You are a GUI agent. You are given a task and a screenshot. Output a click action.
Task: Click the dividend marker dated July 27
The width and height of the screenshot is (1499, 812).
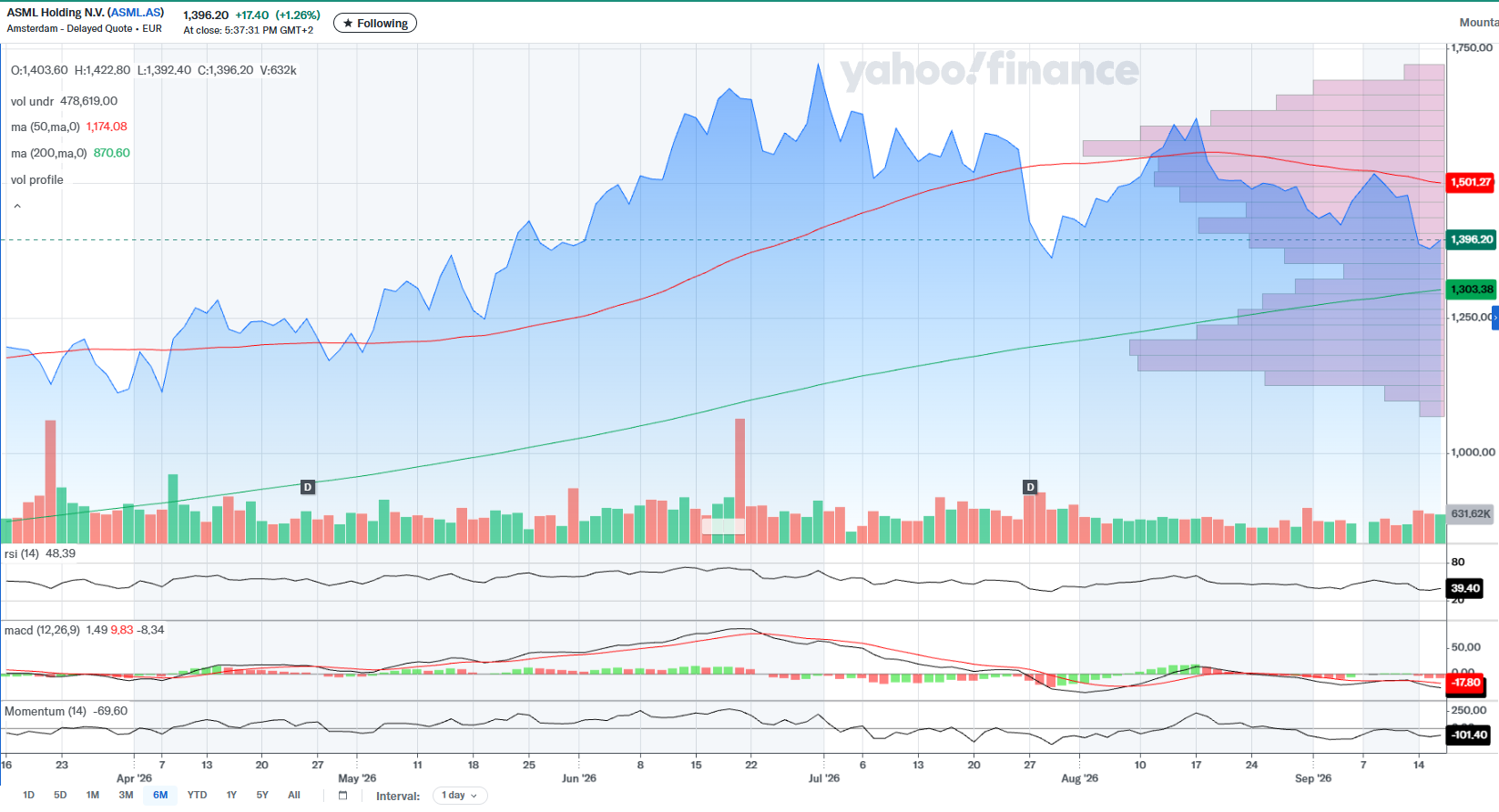[x=1030, y=487]
